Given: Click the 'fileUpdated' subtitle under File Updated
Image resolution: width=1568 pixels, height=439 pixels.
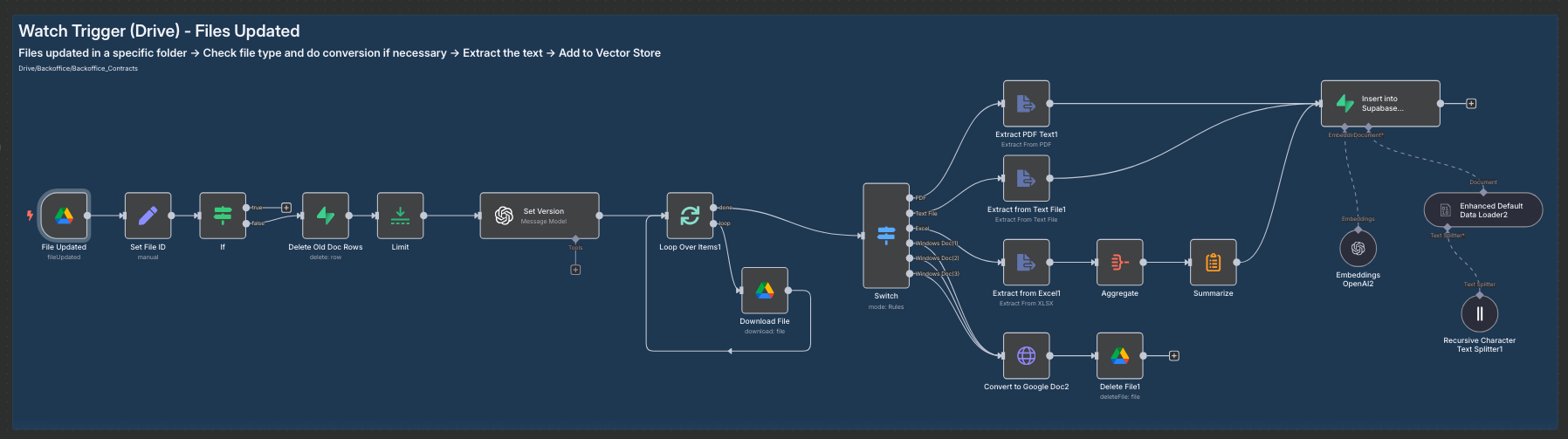Looking at the screenshot, I should (x=64, y=257).
